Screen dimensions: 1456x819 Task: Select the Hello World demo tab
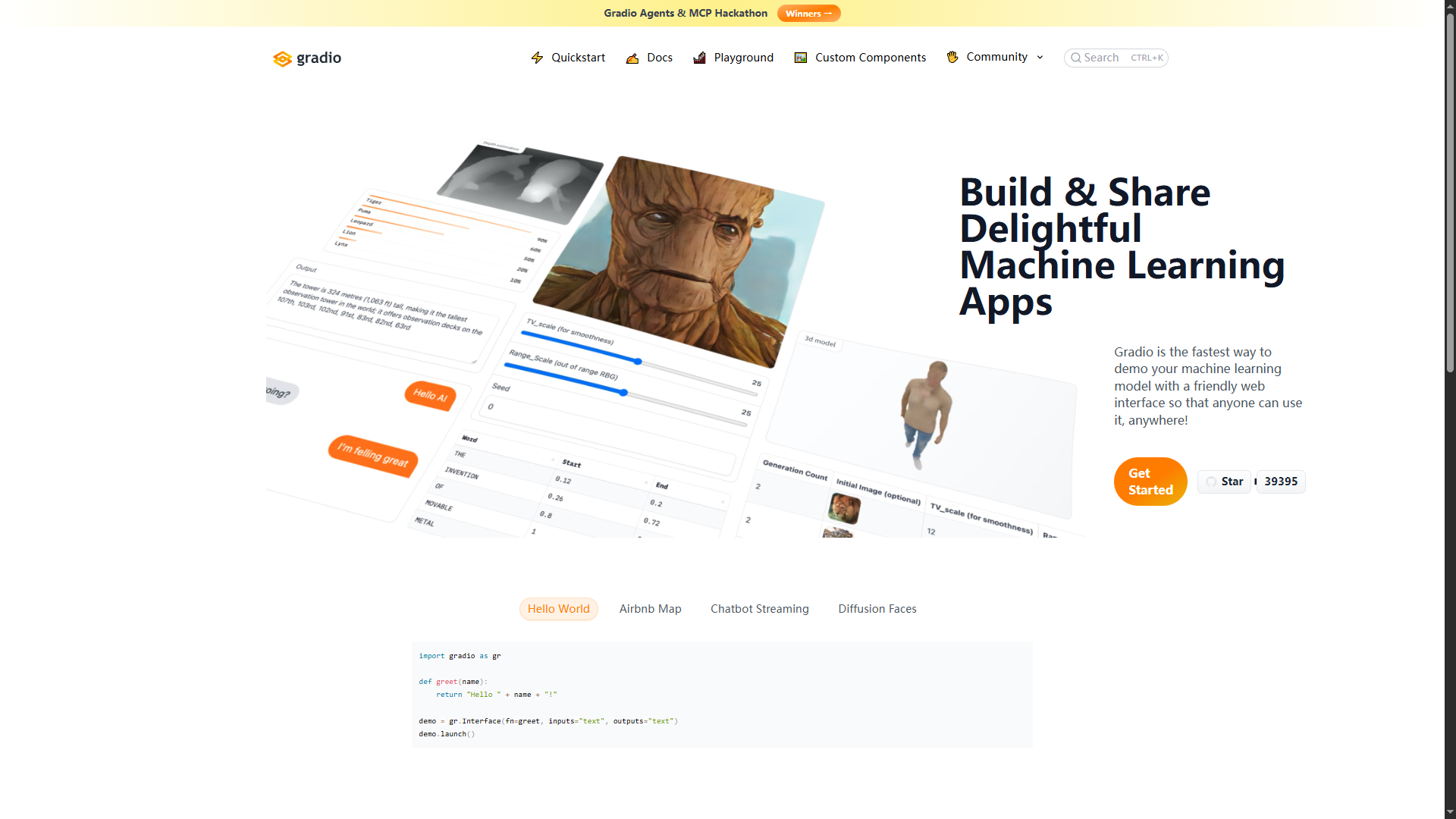[558, 609]
